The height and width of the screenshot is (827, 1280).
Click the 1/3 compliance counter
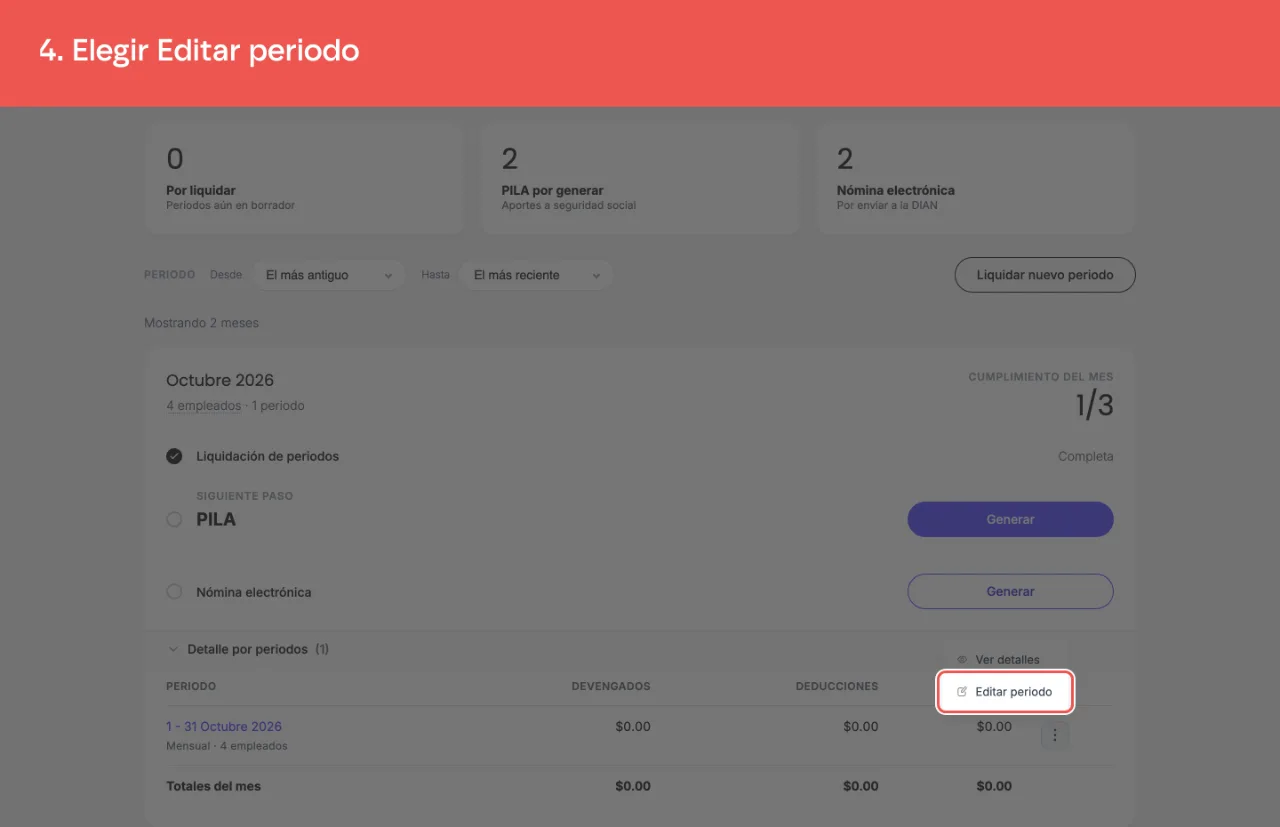click(1094, 405)
